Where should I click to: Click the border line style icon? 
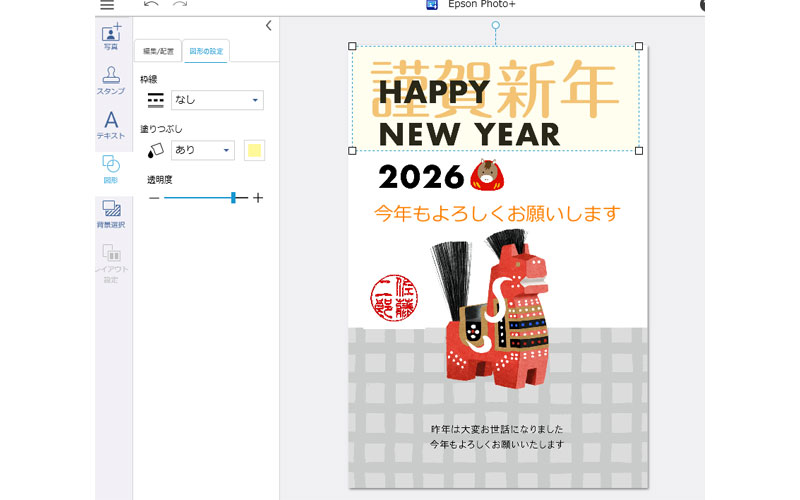(156, 100)
